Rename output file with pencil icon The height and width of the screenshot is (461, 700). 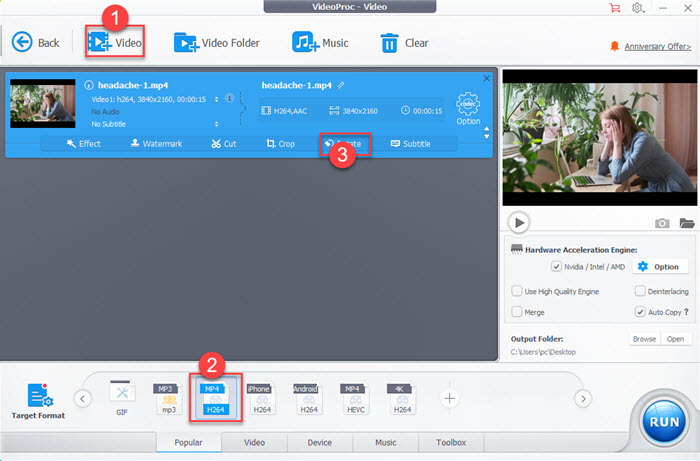click(x=341, y=85)
